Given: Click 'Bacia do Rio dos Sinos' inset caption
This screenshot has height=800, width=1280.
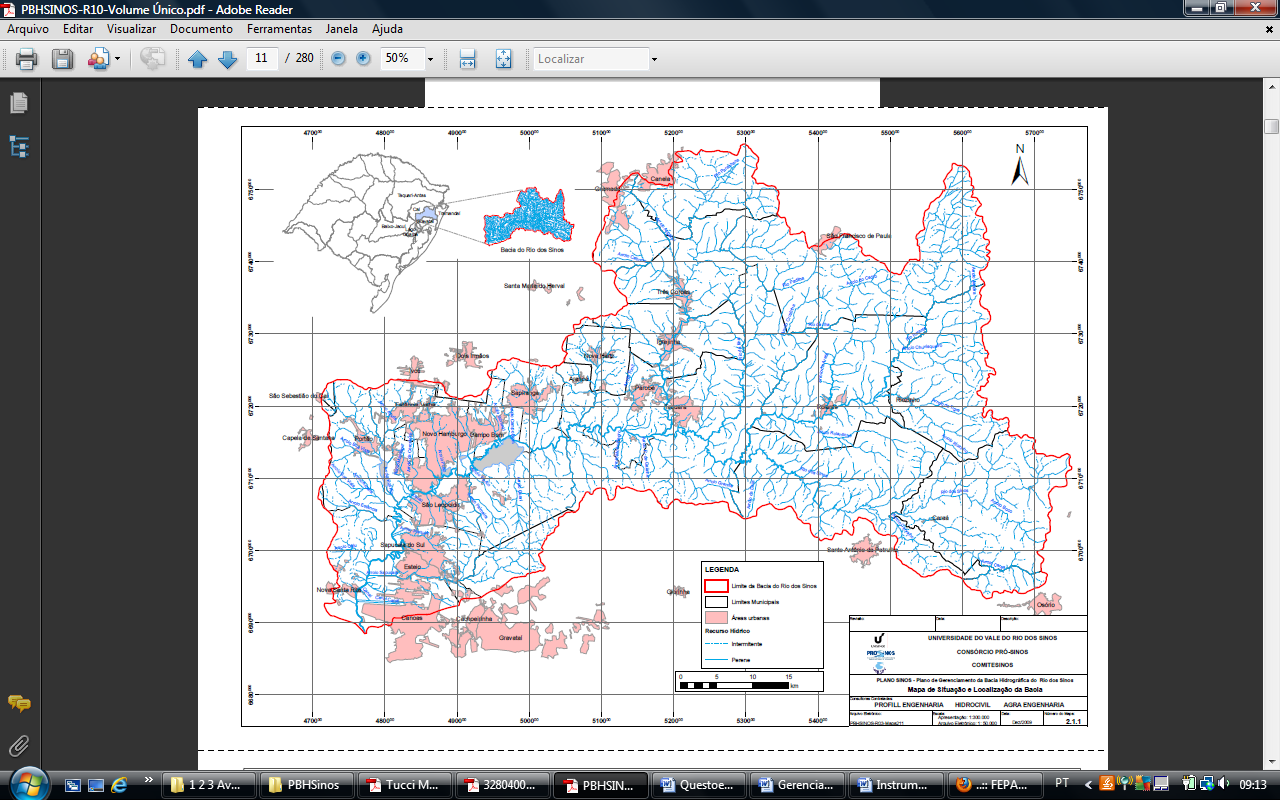Looking at the screenshot, I should pos(532,250).
